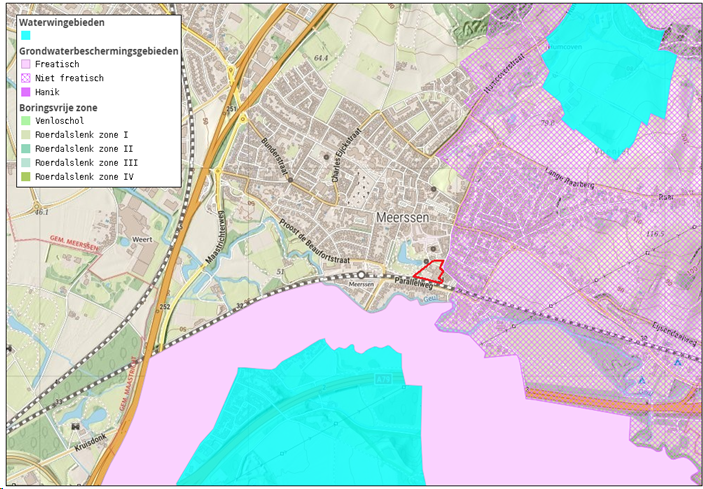Click the Roerdalslenk zone I label
703x489 pixels.
[x=82, y=134]
